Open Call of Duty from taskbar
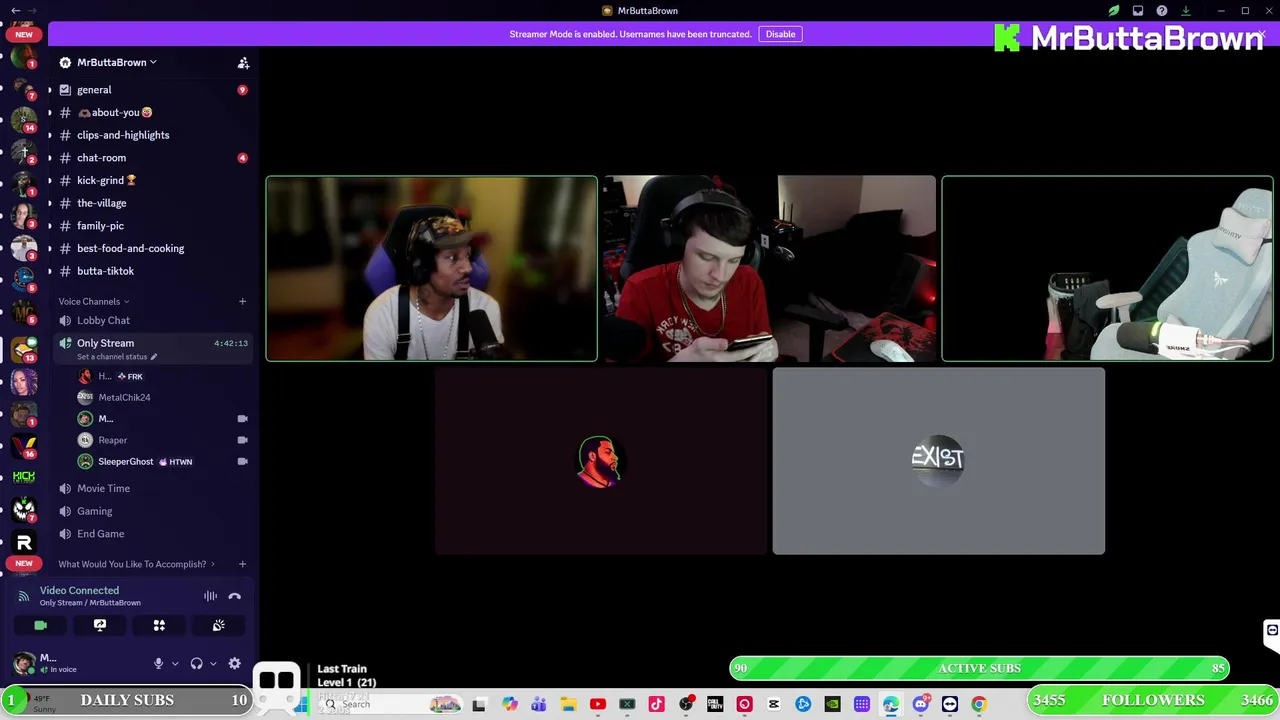 [715, 705]
